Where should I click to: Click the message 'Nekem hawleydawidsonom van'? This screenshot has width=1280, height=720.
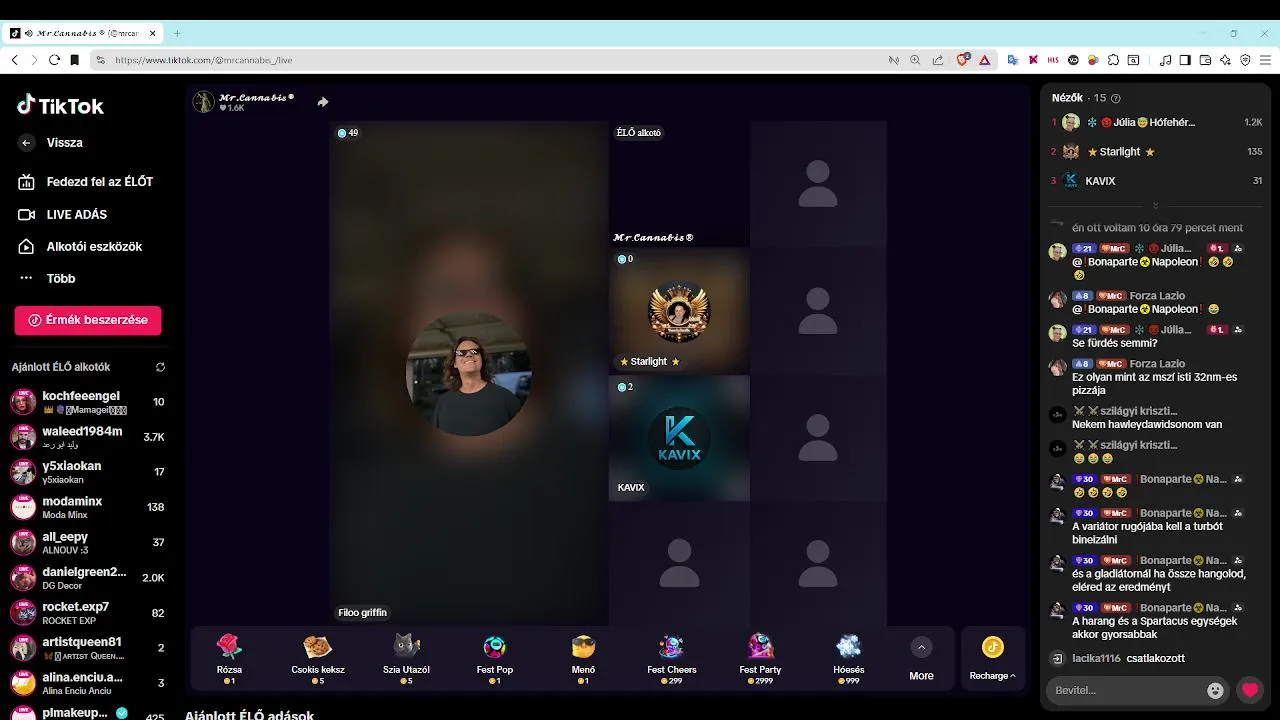[1146, 424]
